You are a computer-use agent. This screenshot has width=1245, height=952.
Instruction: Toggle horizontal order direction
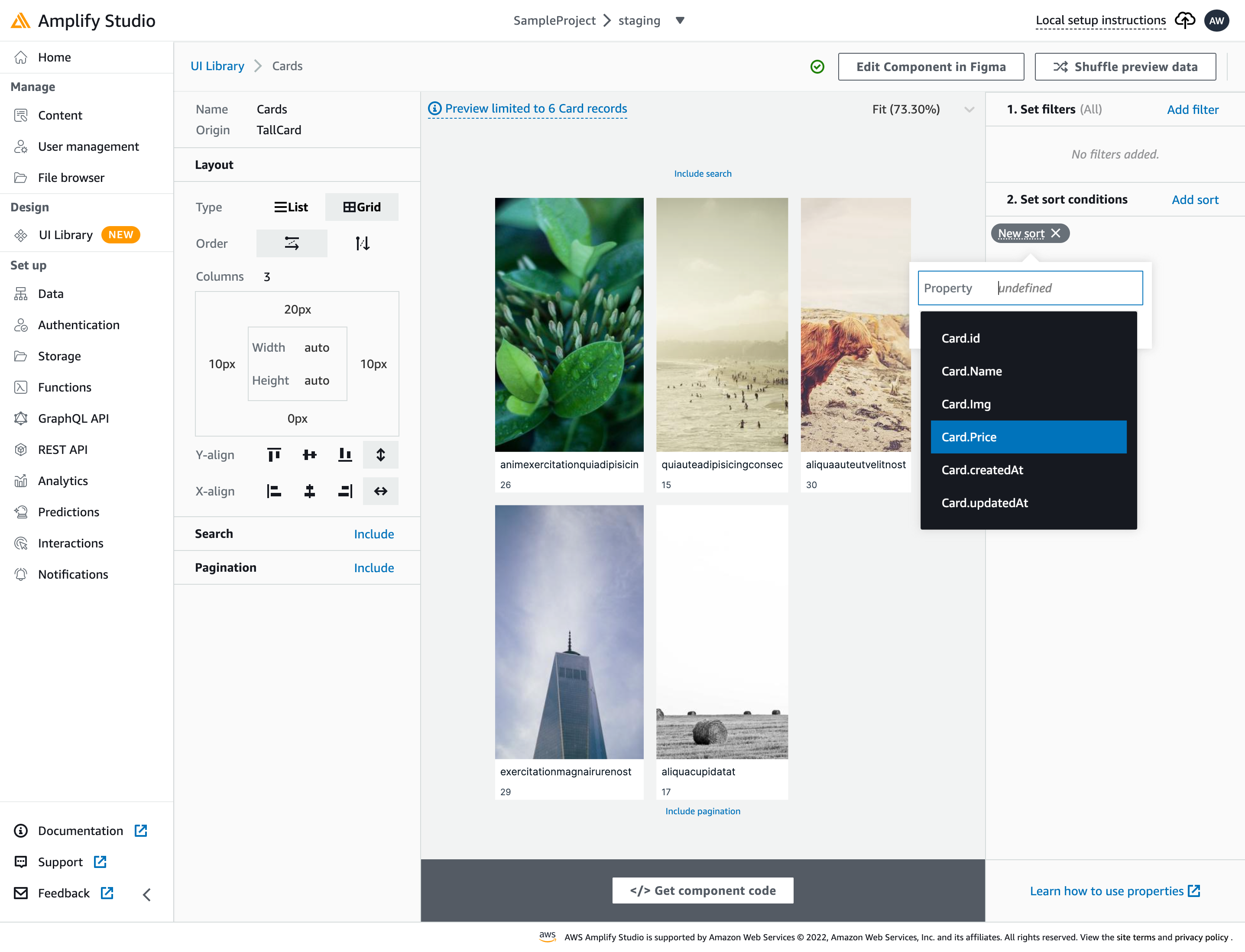292,243
